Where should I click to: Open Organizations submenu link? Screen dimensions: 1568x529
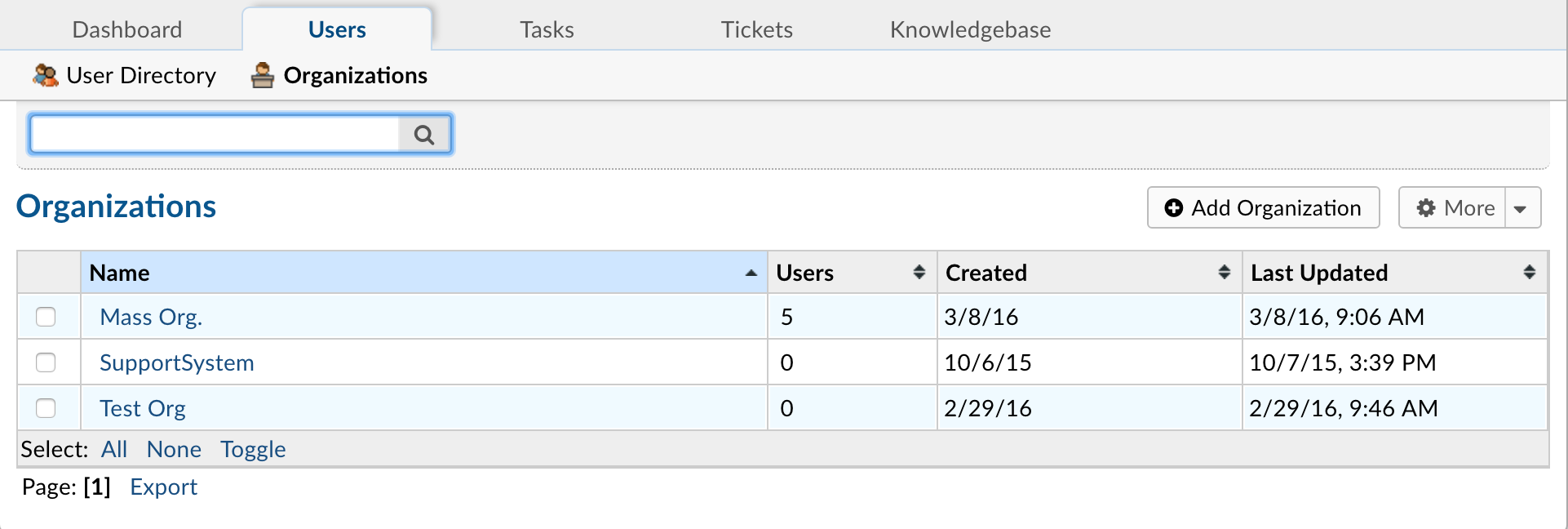356,75
